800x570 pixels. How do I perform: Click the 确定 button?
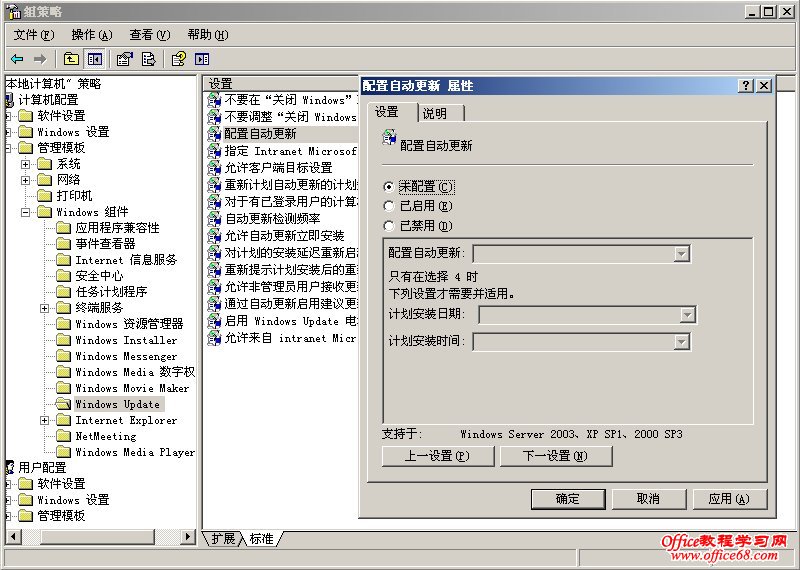point(568,499)
